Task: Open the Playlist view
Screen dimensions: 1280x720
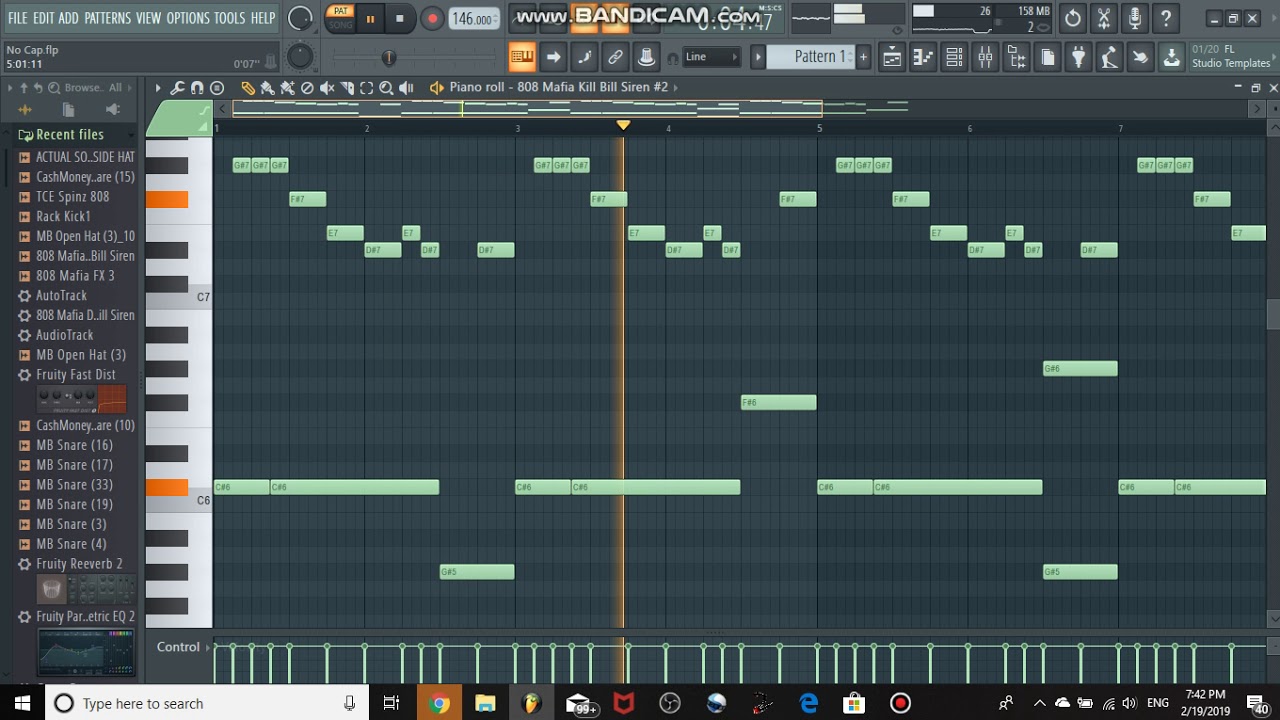Action: tap(891, 57)
